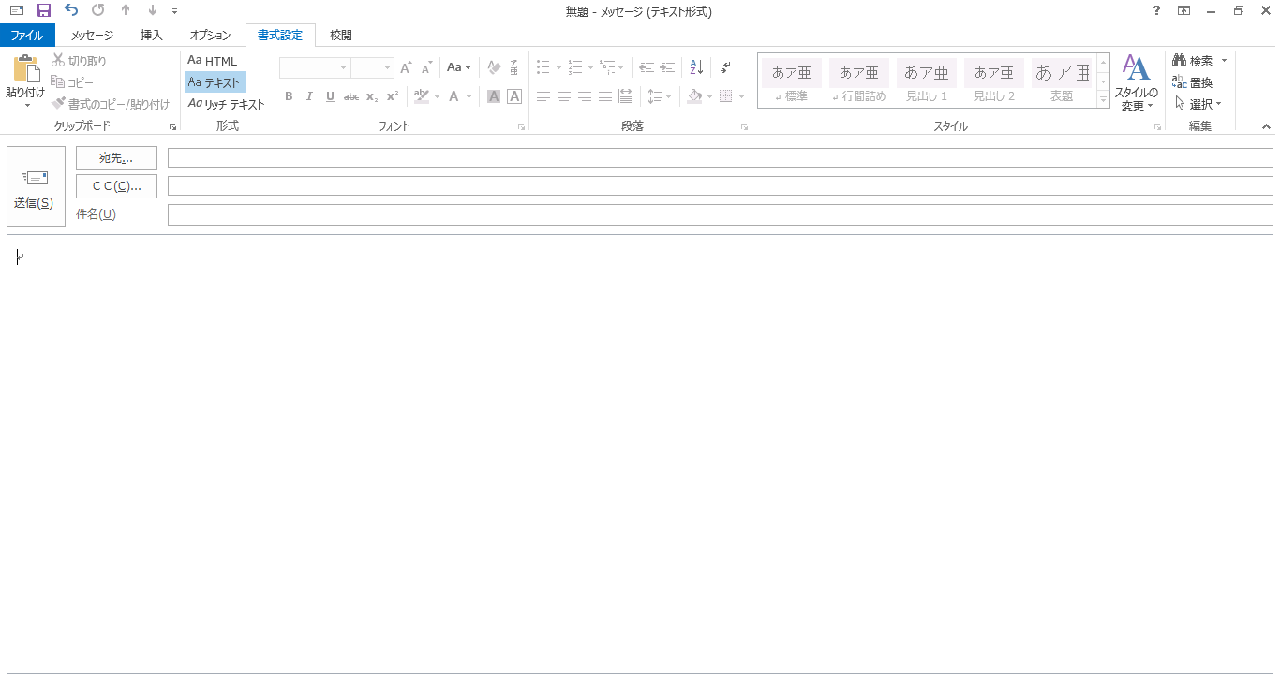Screen dimensions: 1275x679
Task: Click the sort A-Z icon
Action: [x=697, y=68]
